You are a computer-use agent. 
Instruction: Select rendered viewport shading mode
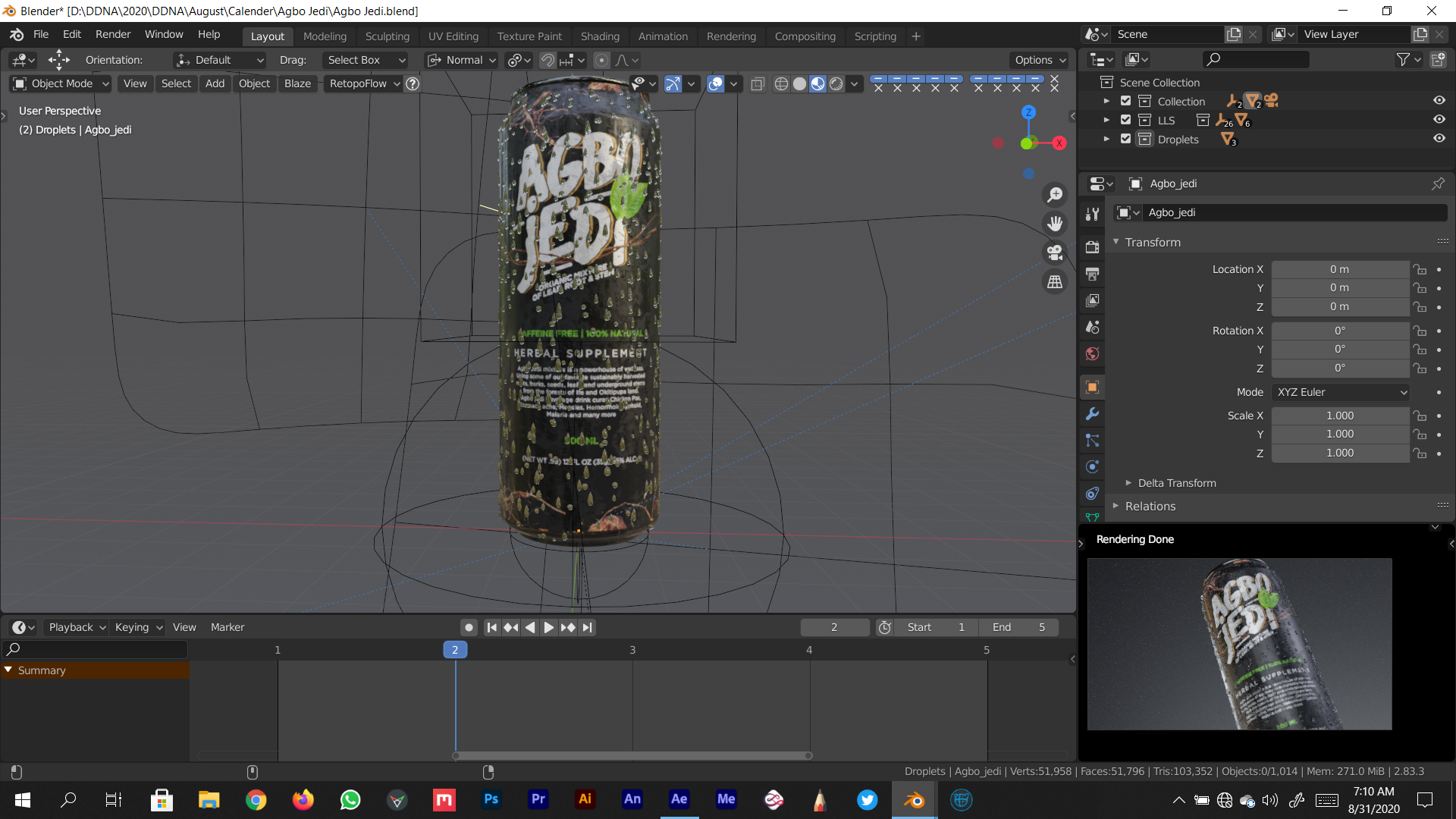click(836, 84)
